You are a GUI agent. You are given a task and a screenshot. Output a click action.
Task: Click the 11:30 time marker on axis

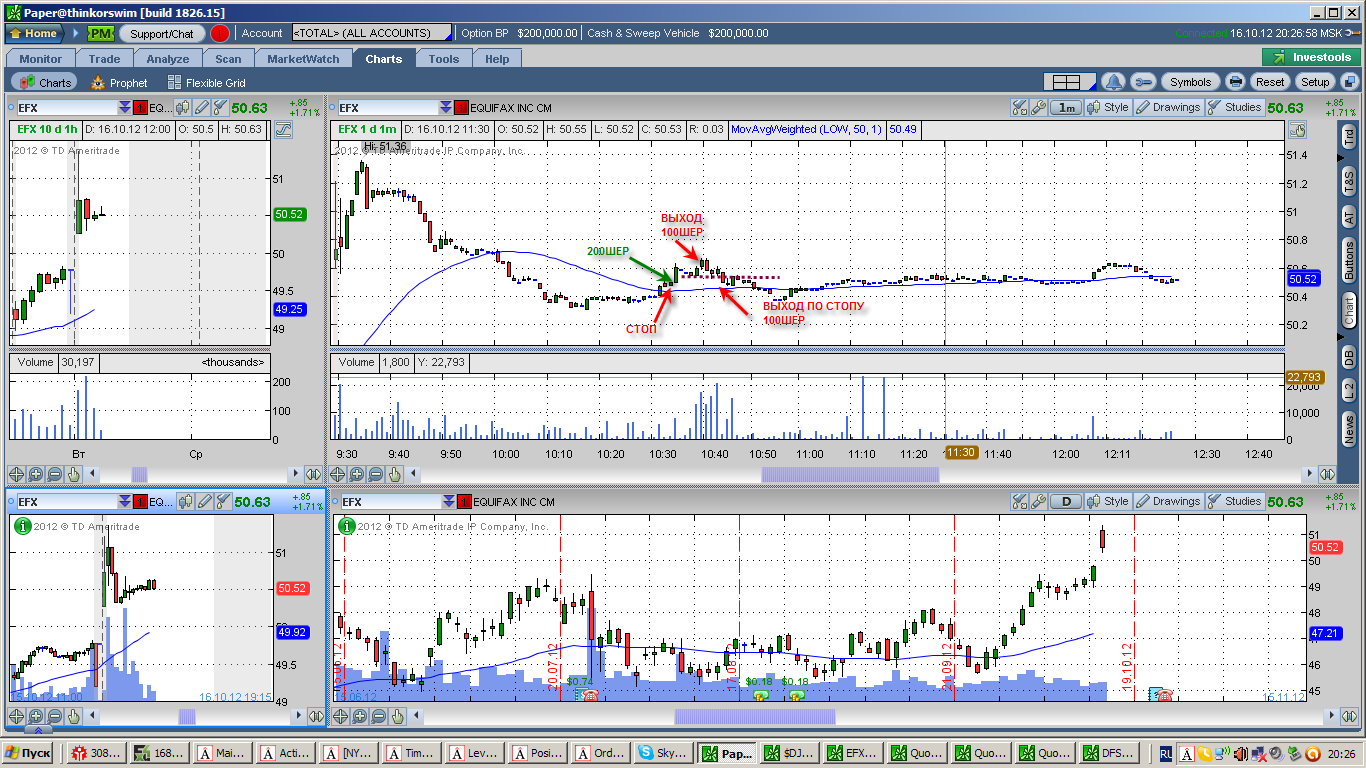960,453
